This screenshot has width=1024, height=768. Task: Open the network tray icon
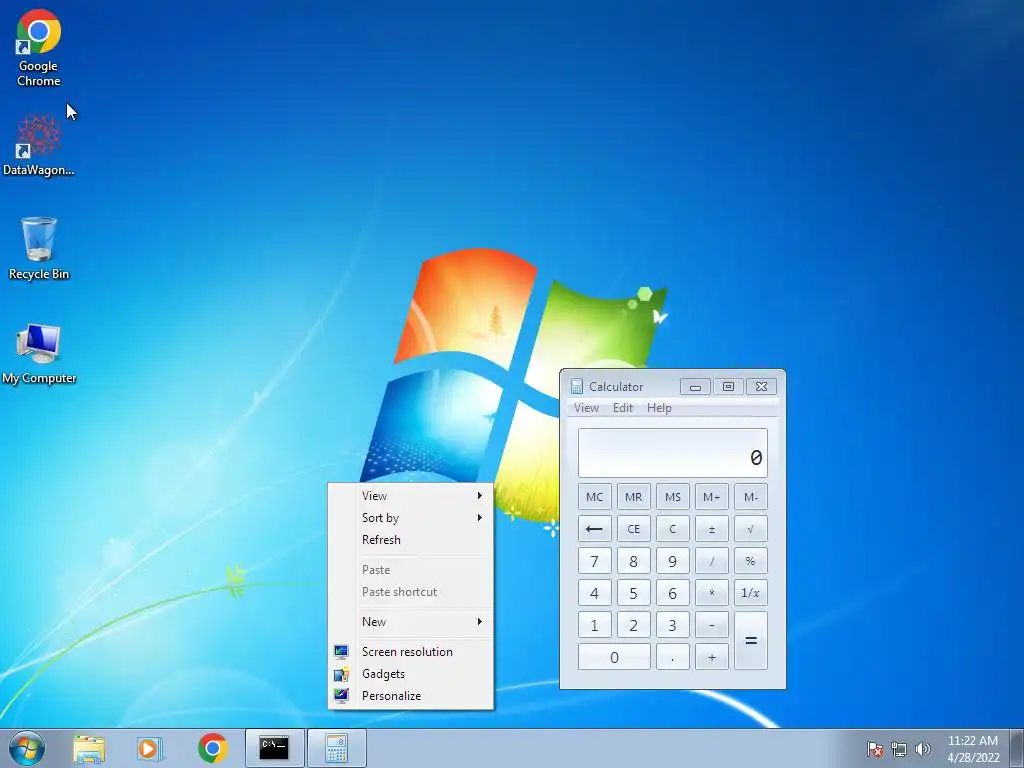[x=899, y=749]
